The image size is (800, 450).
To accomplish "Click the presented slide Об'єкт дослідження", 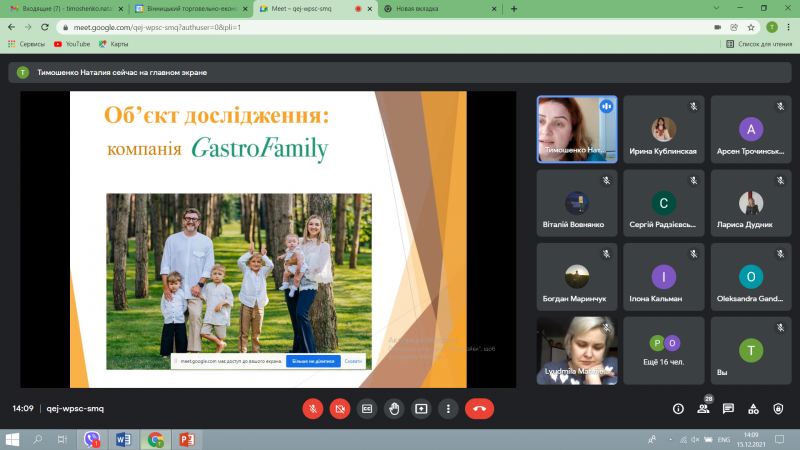I will [268, 239].
